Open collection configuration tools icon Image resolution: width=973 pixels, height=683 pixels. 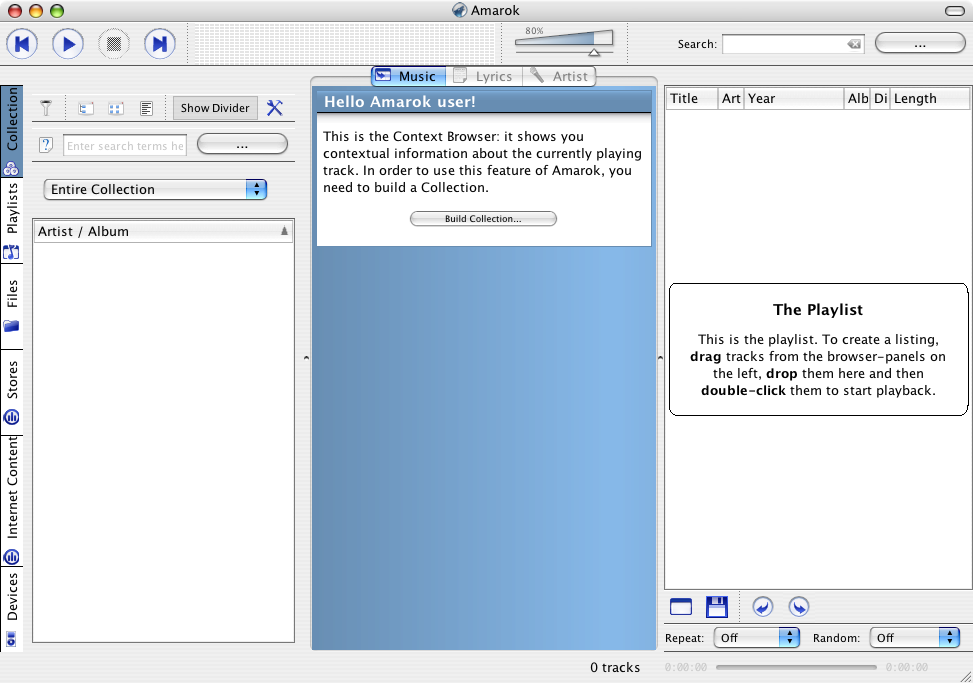275,108
